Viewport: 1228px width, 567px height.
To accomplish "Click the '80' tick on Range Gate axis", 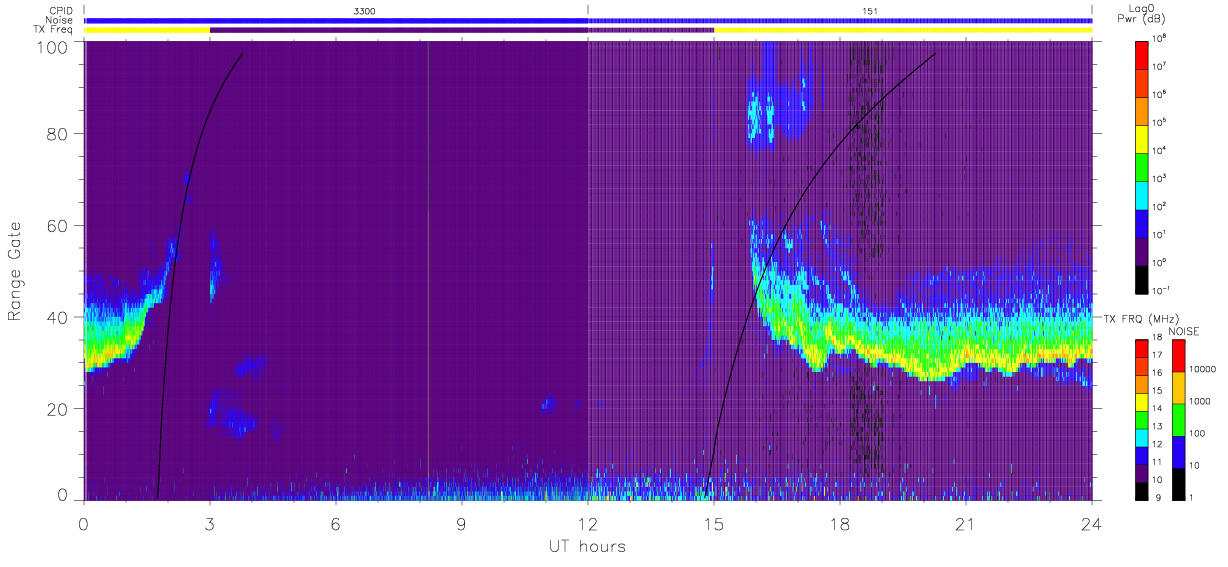I will click(58, 133).
